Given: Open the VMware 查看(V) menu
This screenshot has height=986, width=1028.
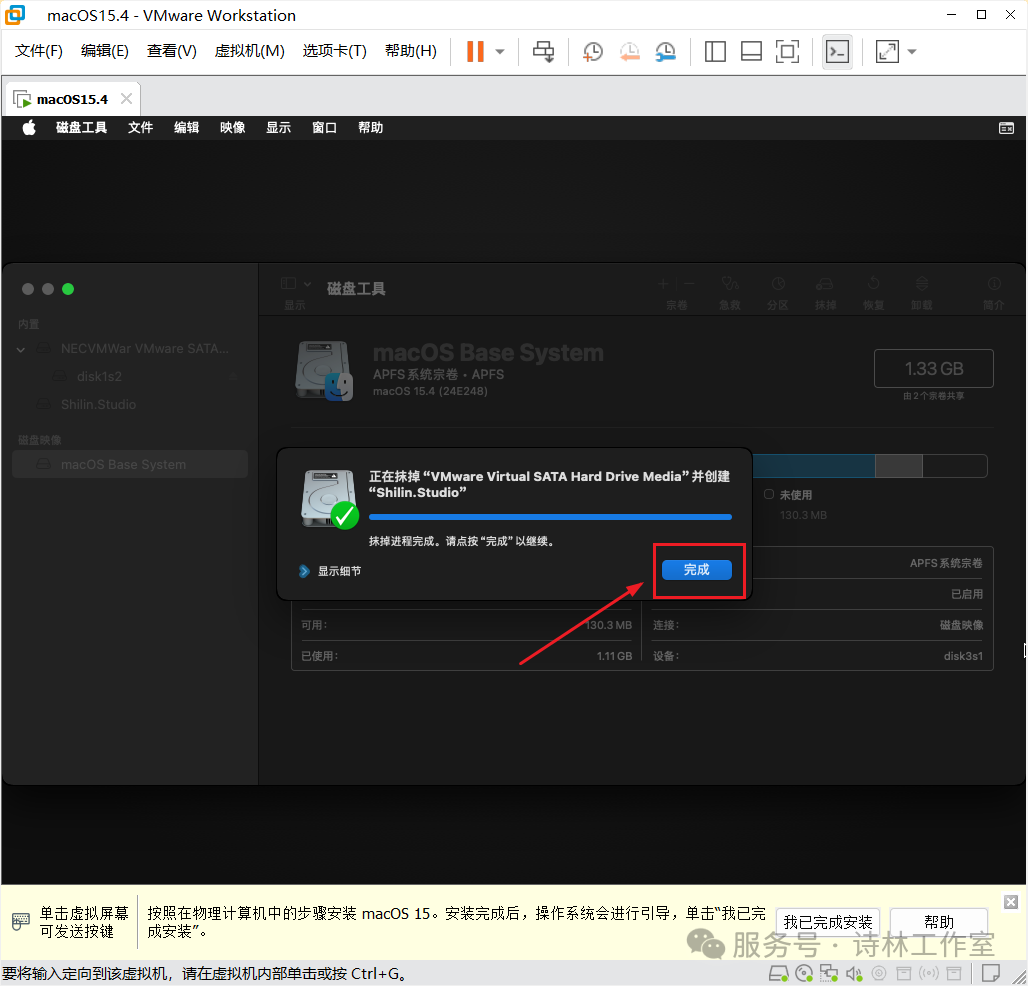Looking at the screenshot, I should click(172, 51).
